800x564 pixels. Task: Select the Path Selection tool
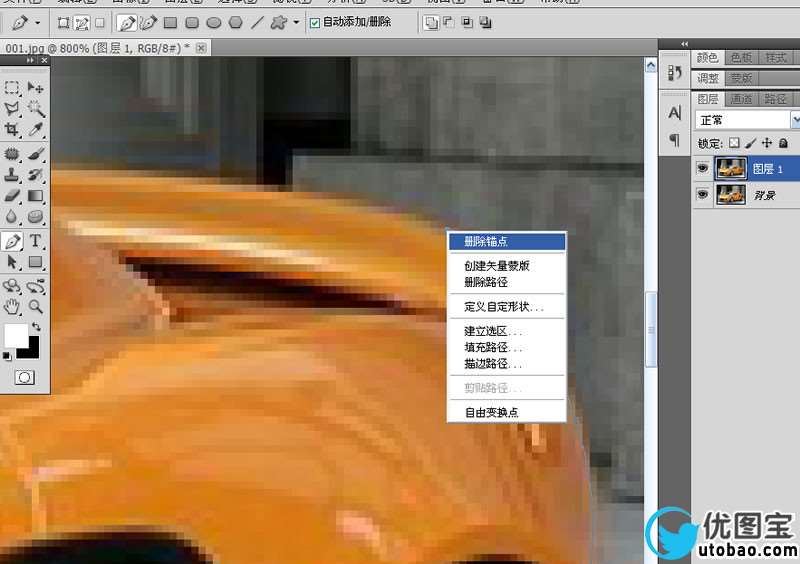12,262
